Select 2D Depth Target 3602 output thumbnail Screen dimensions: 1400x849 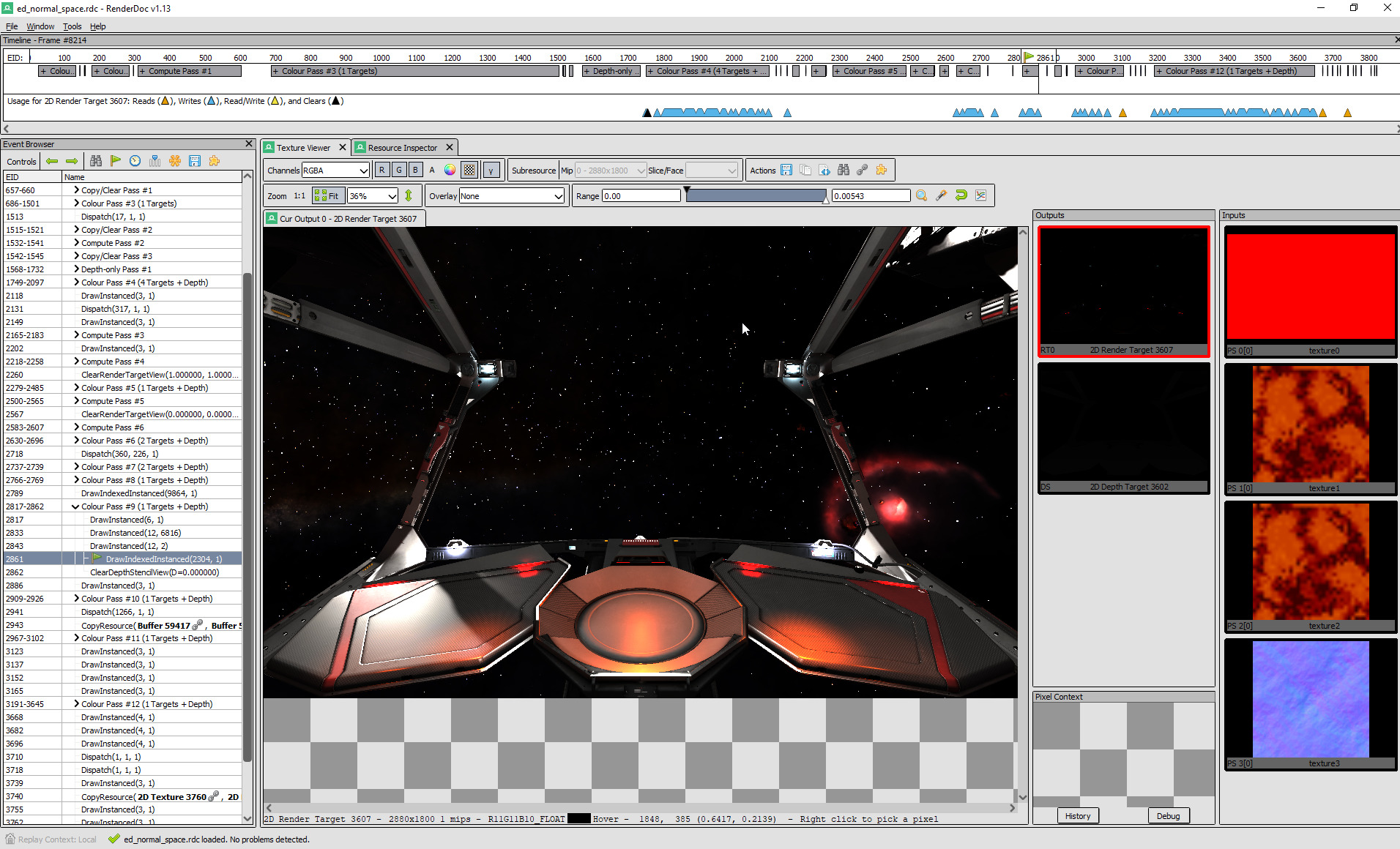pyautogui.click(x=1123, y=428)
